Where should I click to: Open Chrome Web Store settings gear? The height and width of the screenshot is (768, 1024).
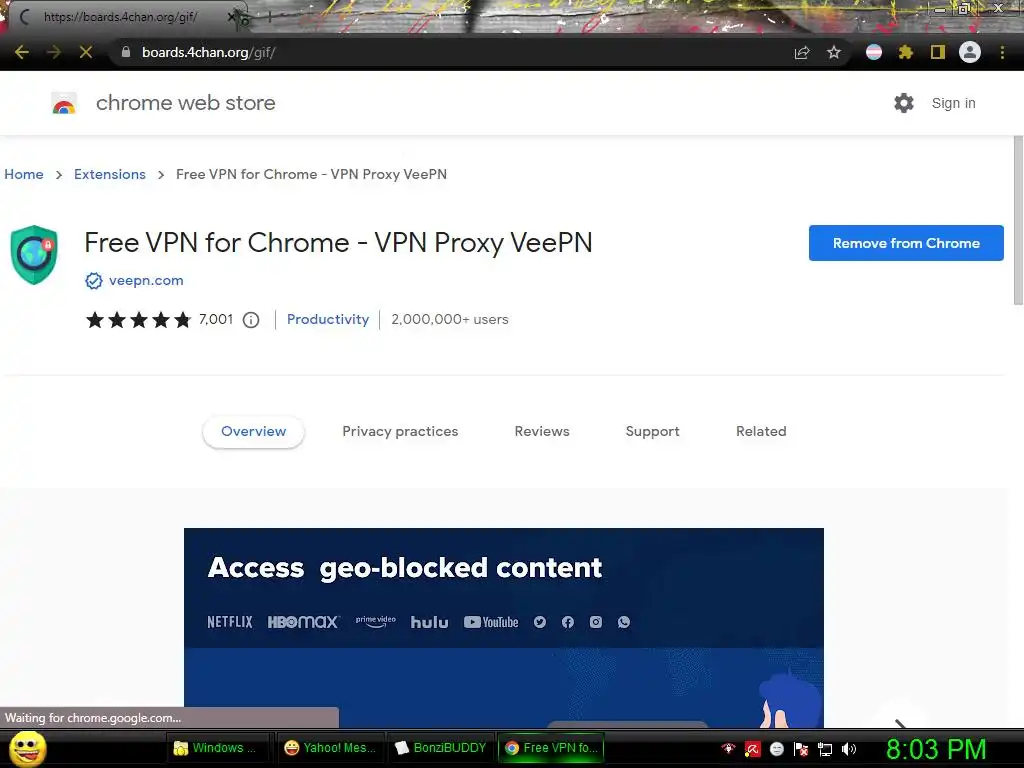[904, 103]
